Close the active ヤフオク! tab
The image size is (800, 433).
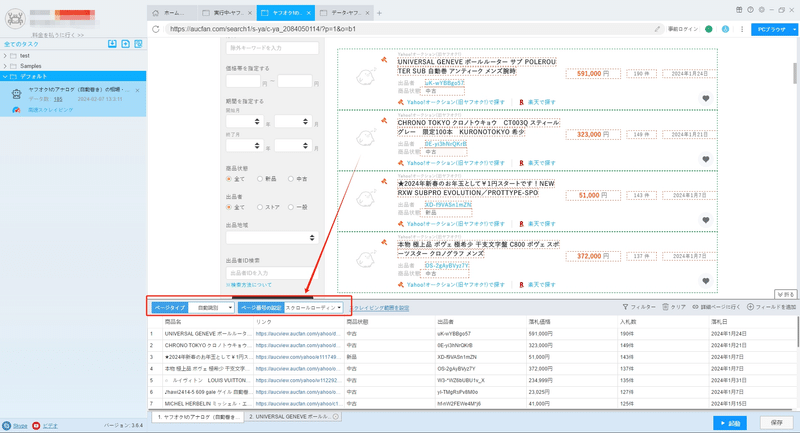(x=309, y=13)
